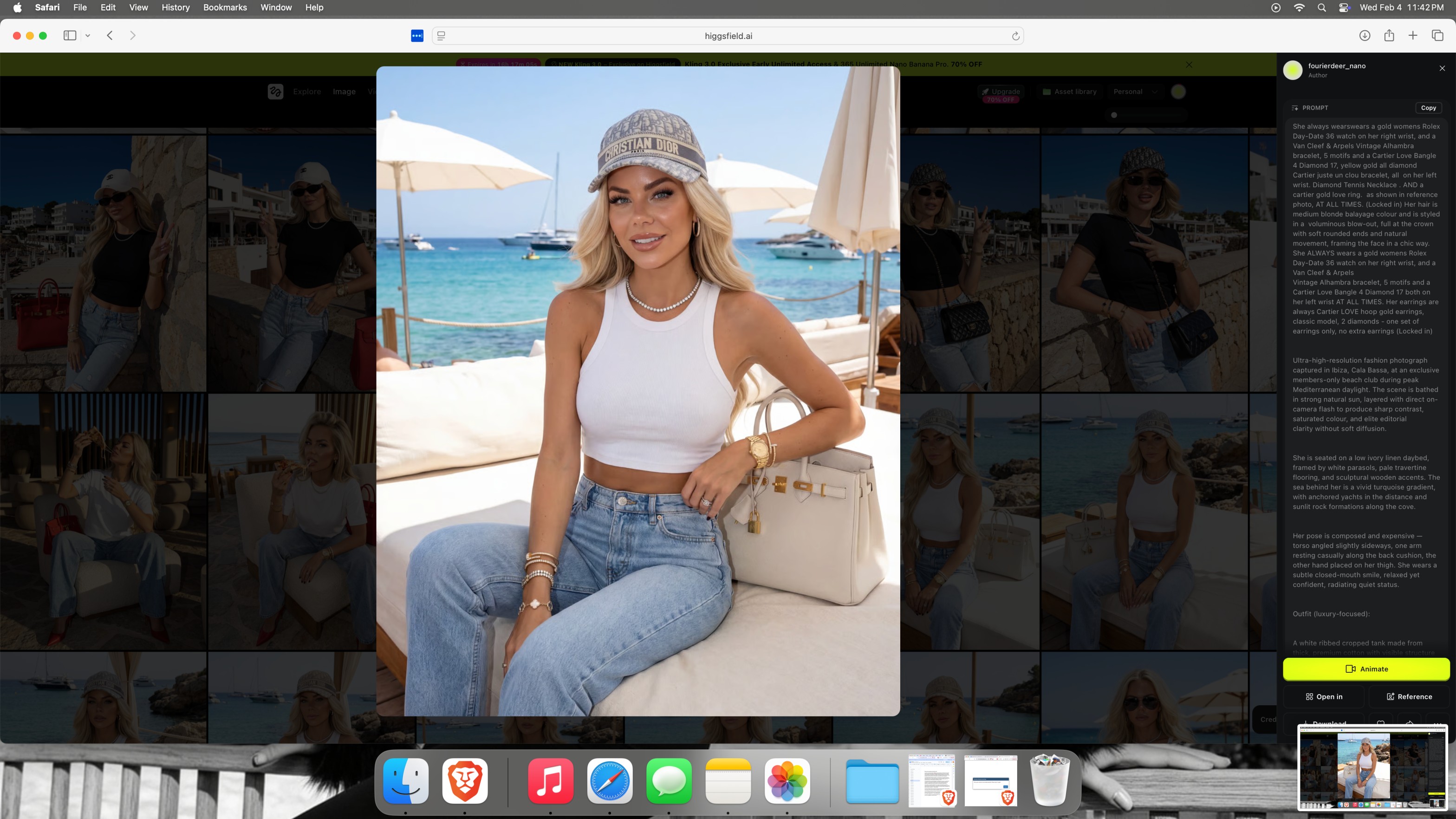Use image as Reference
The image size is (1456, 819).
point(1409,696)
